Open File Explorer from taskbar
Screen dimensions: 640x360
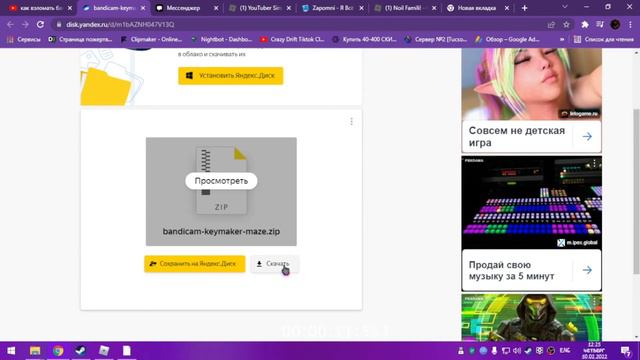35,351
